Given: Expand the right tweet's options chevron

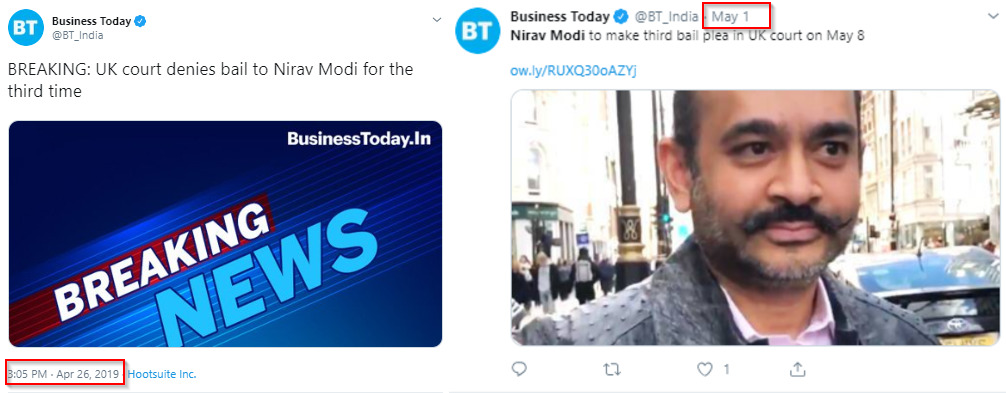Looking at the screenshot, I should (x=993, y=17).
